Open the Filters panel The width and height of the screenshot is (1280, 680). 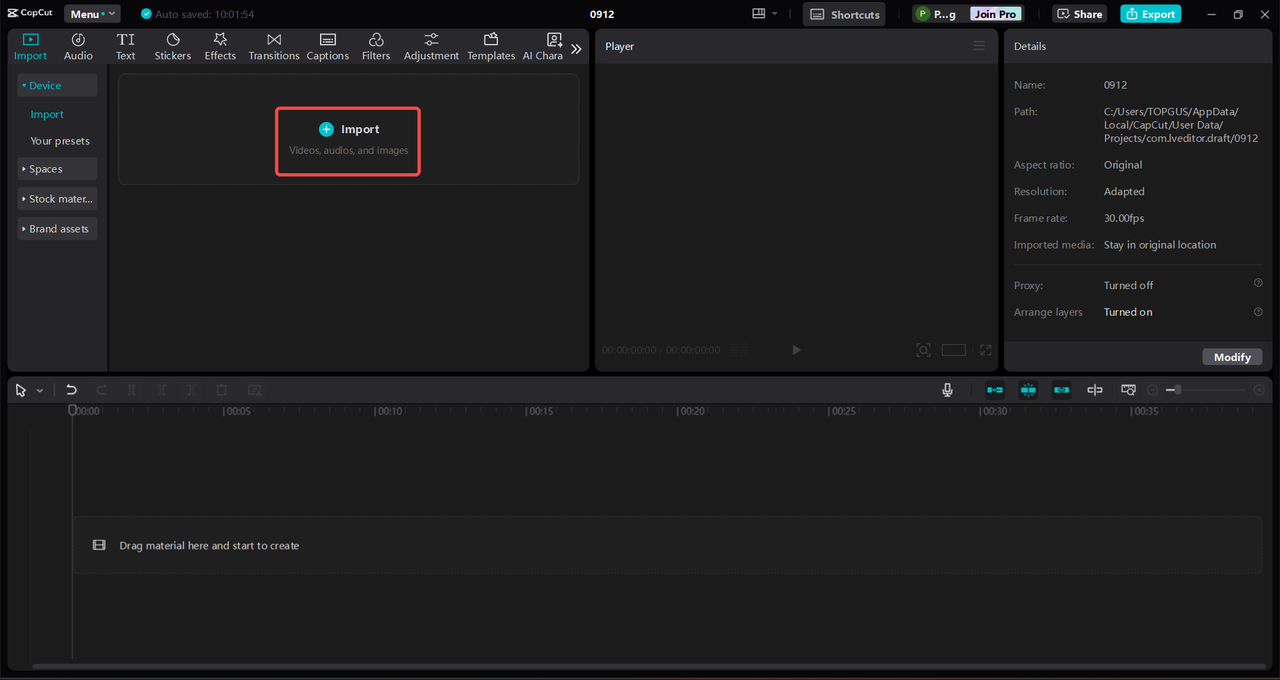click(x=376, y=46)
